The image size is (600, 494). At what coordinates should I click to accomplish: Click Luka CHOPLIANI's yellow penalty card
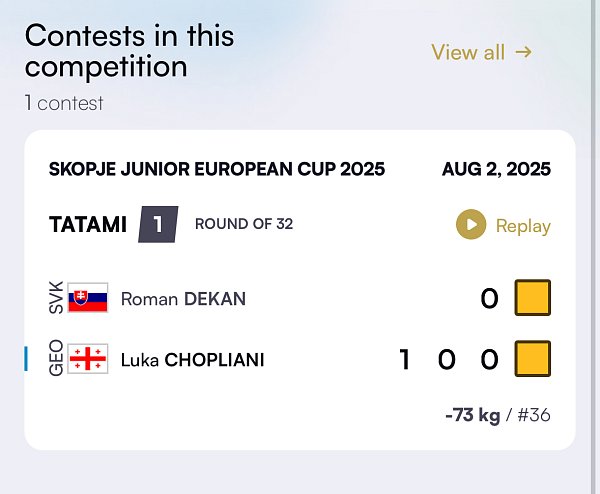tap(533, 359)
